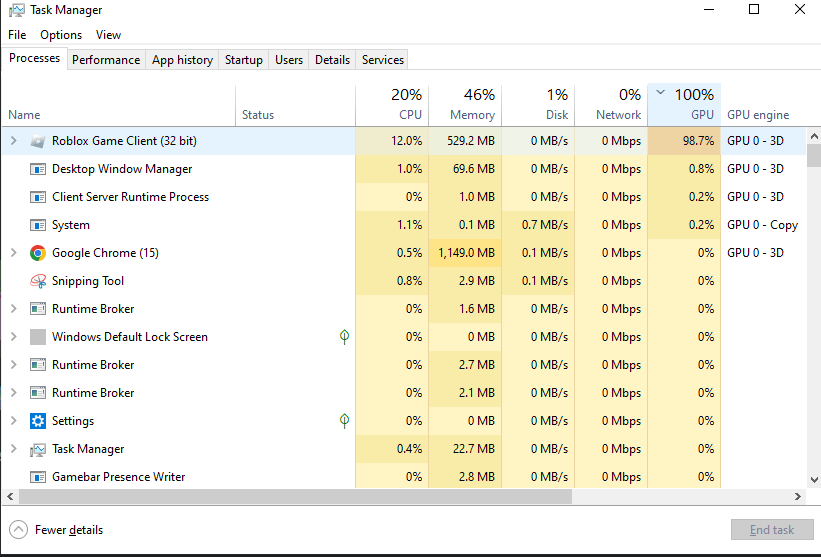Select the 98.7% GPU cell for Roblox
The height and width of the screenshot is (557, 821).
[684, 141]
